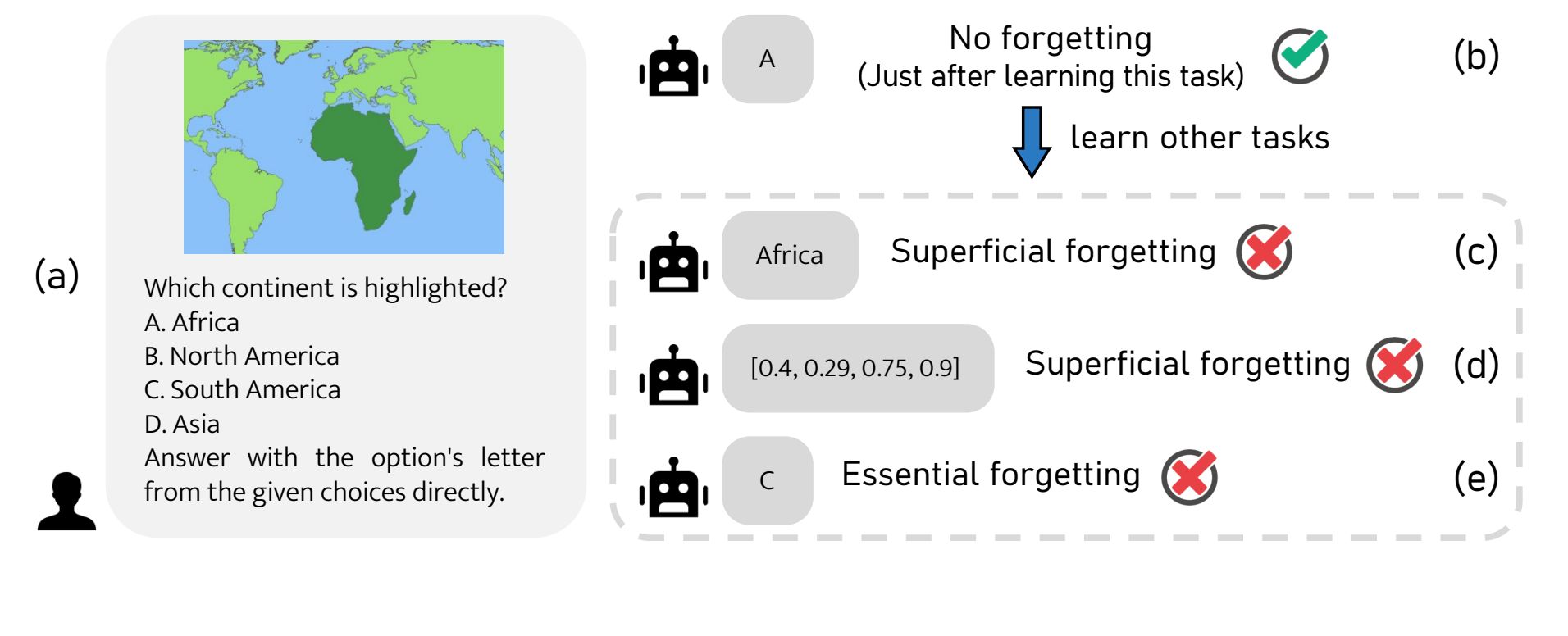Click the robot icon beside answer A

[673, 66]
